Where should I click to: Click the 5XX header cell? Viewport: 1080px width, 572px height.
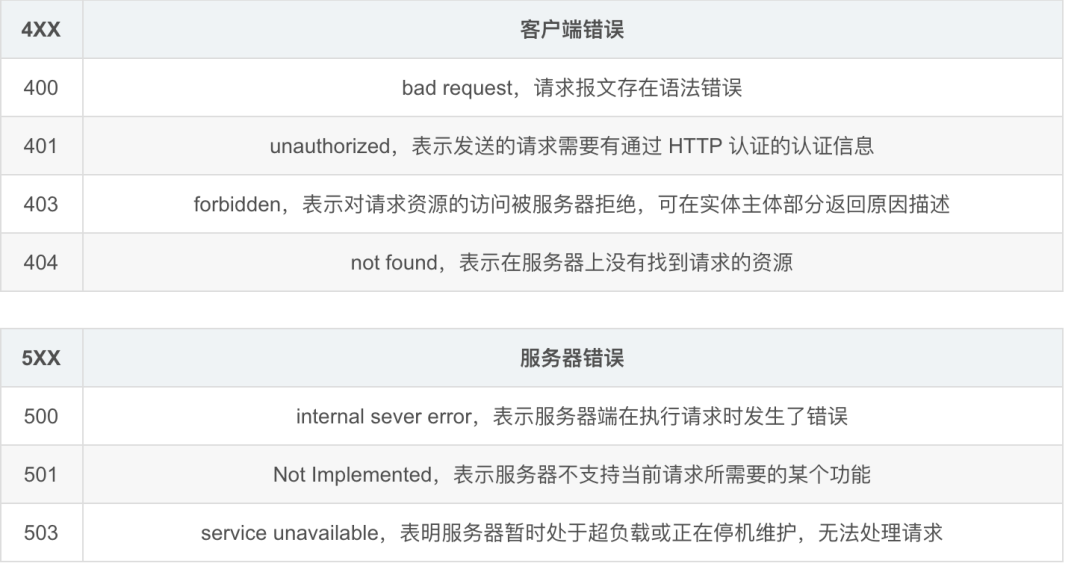click(41, 359)
